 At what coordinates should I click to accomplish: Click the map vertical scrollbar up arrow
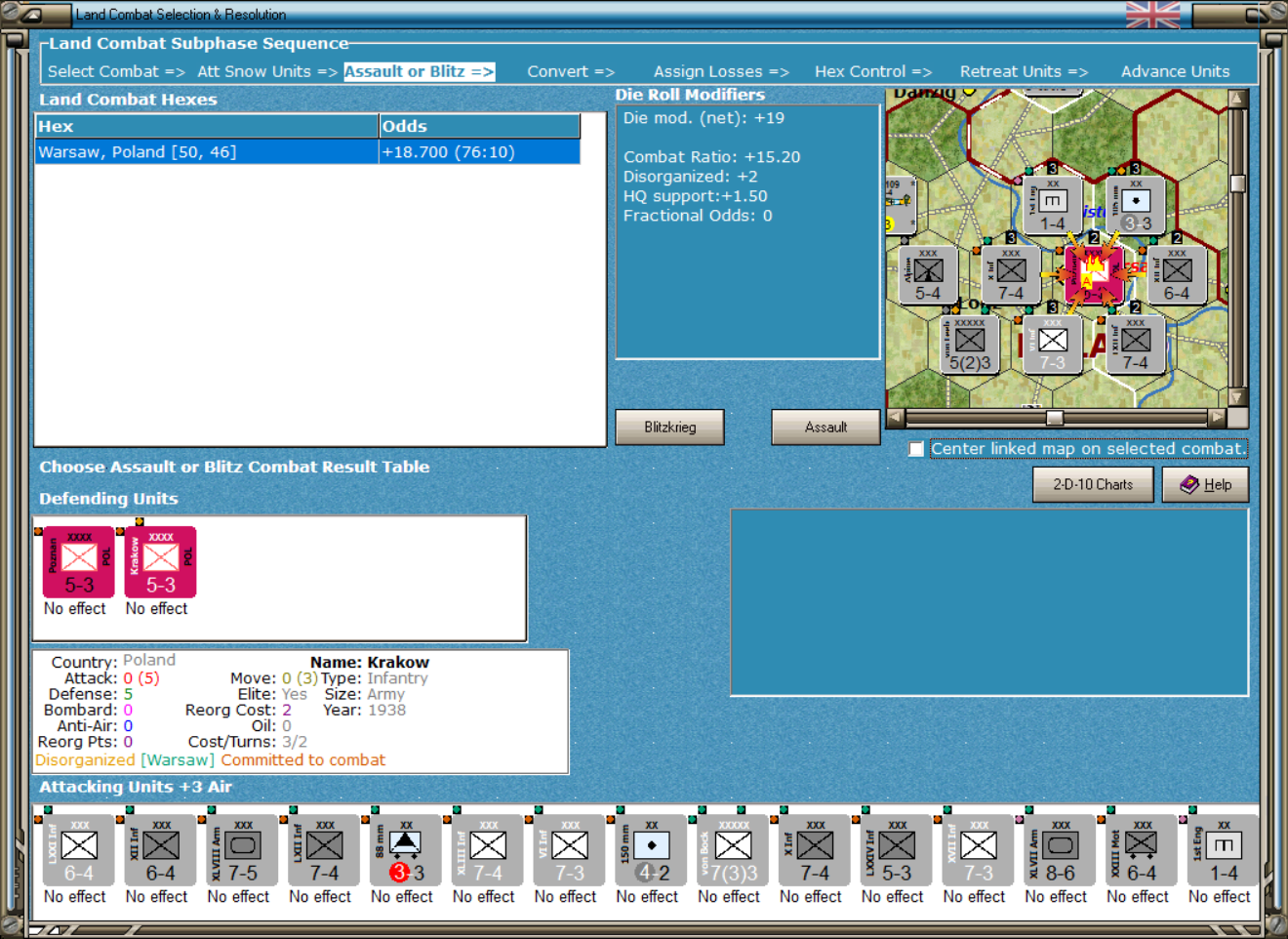pos(1237,99)
